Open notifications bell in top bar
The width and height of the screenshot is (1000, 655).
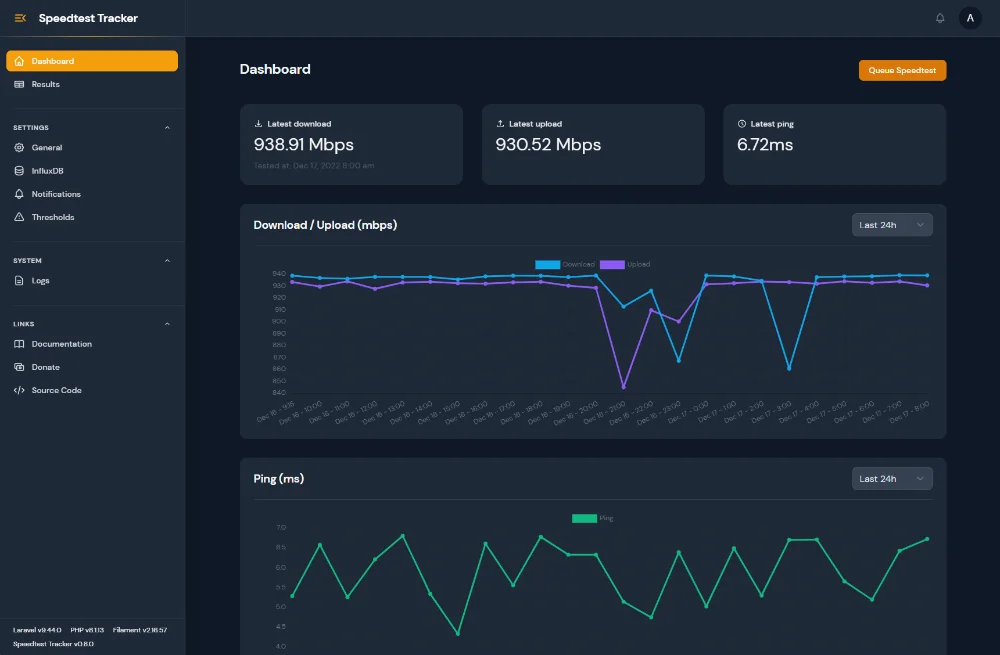[x=939, y=18]
